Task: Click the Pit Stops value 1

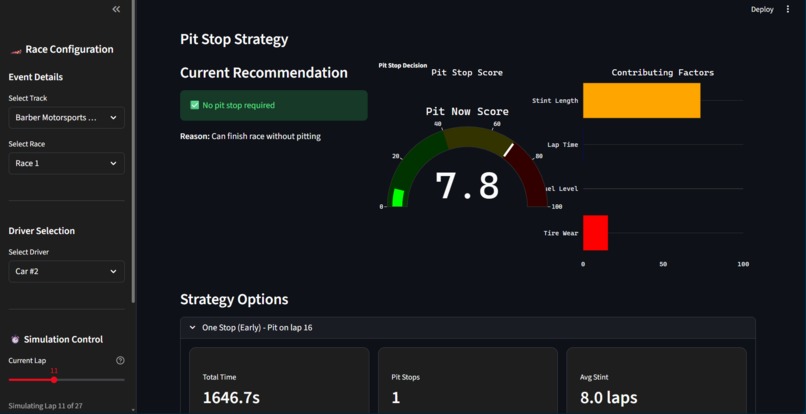Action: [x=395, y=398]
